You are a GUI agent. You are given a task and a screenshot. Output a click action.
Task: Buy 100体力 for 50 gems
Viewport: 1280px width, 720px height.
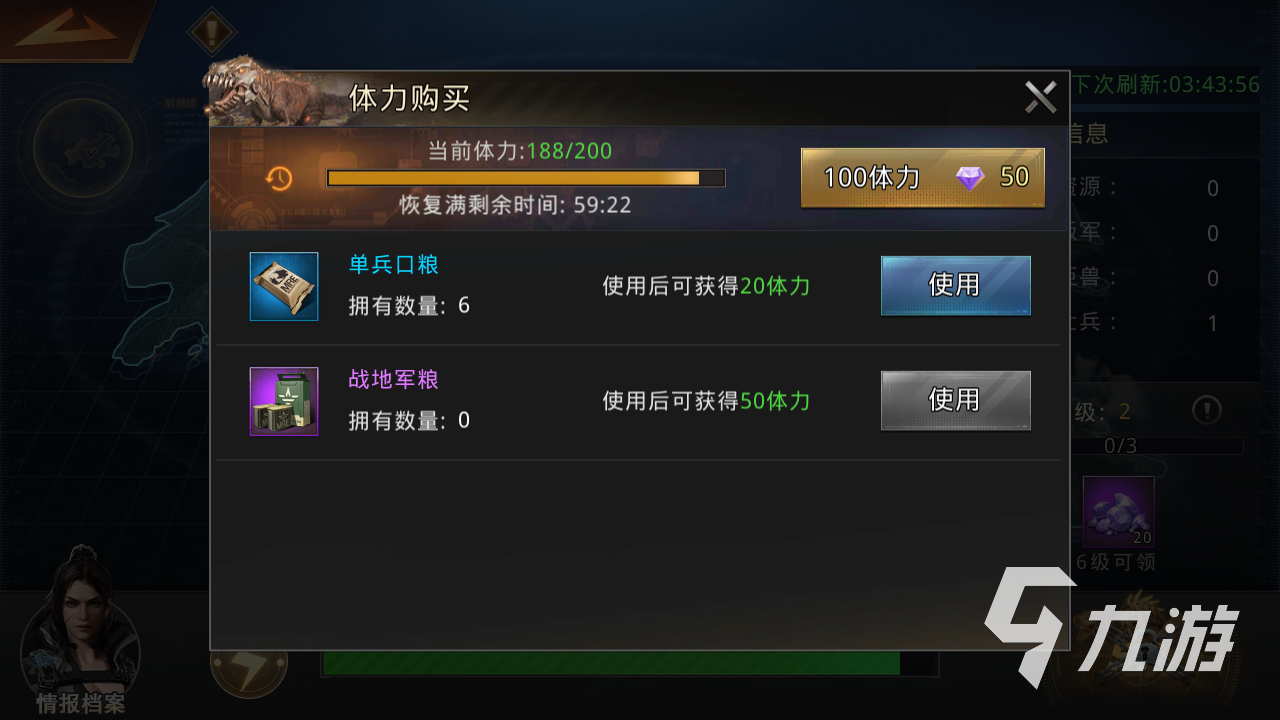[x=923, y=178]
